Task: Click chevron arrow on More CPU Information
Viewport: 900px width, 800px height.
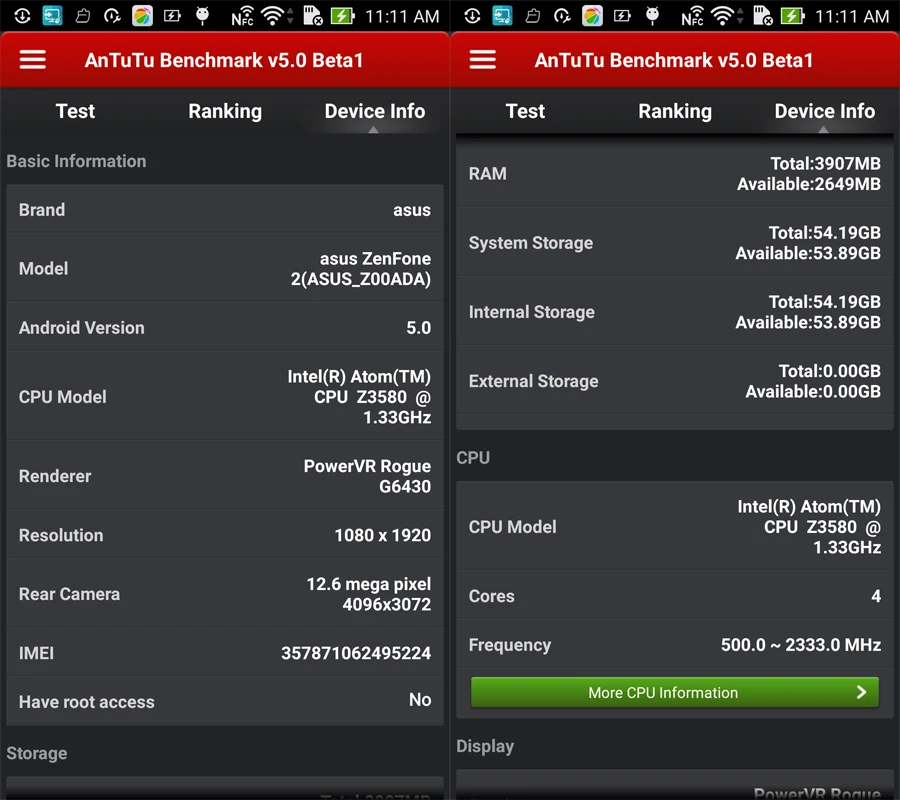Action: [861, 692]
